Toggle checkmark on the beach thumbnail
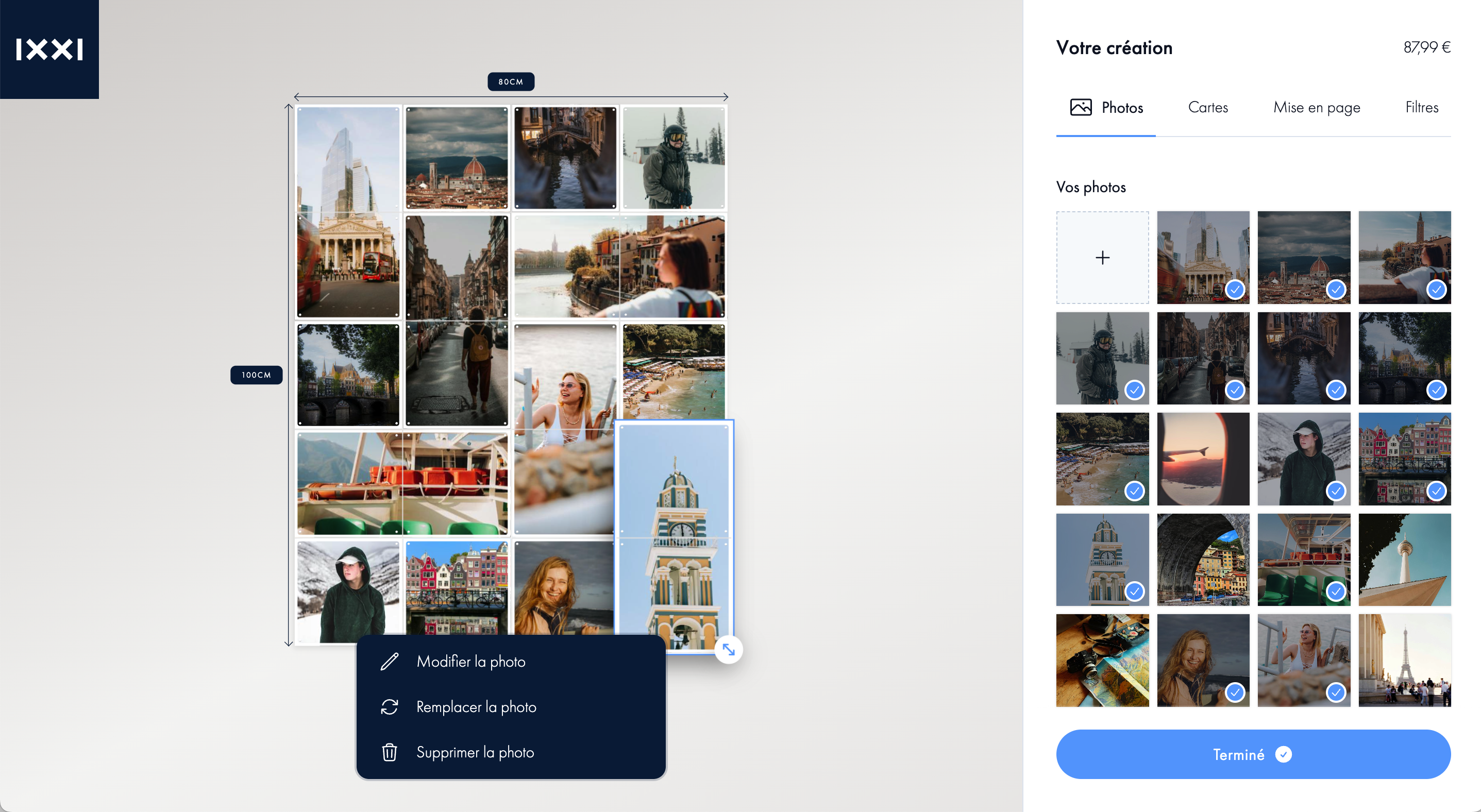This screenshot has width=1481, height=812. tap(1134, 491)
